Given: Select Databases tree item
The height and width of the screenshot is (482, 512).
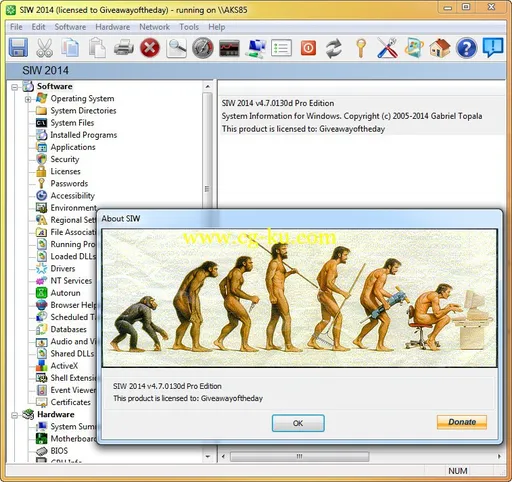Looking at the screenshot, I should [x=68, y=329].
